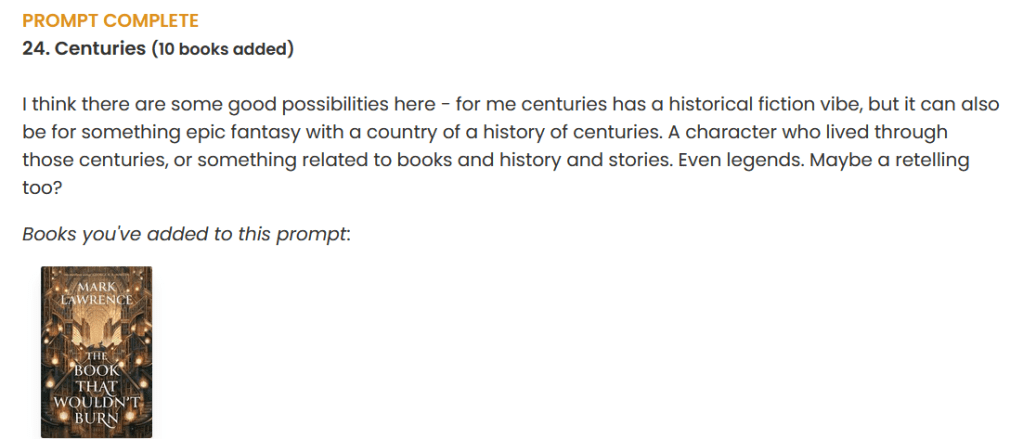
Task: Open The Book That Wouldn't Burn cover thumbnail
Action: point(96,352)
